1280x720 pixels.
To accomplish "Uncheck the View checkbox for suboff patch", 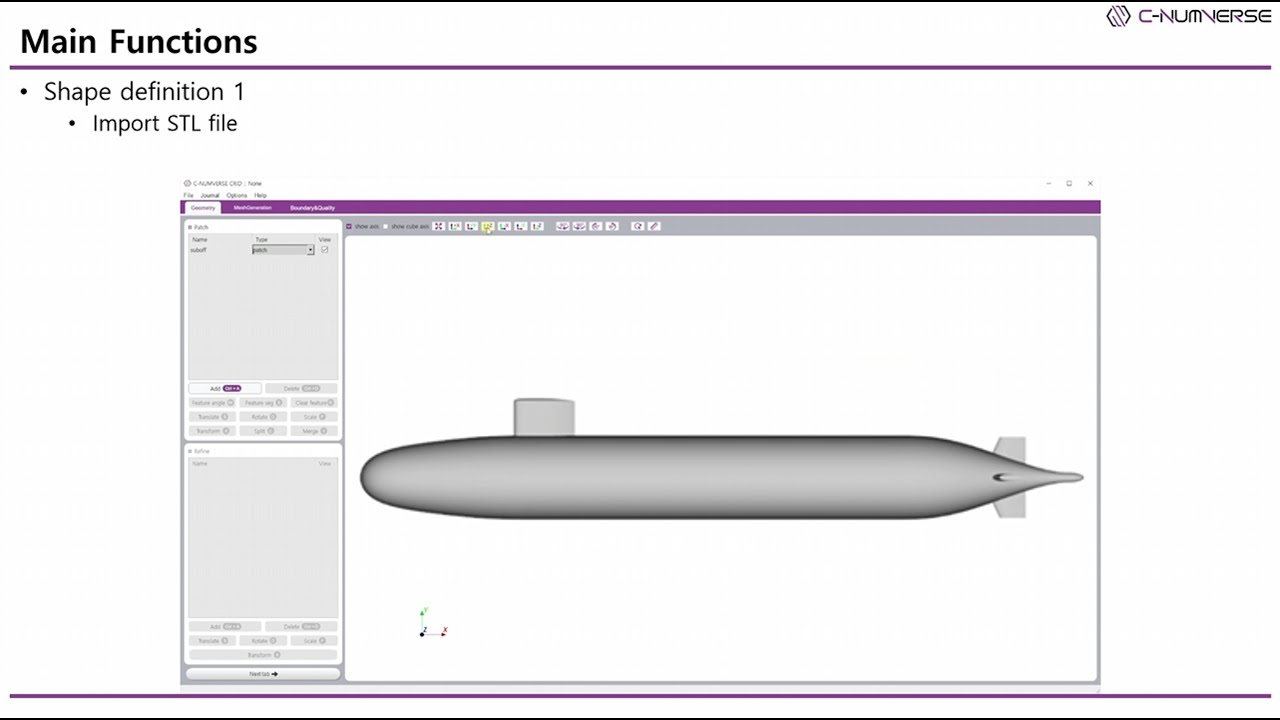I will tap(324, 250).
